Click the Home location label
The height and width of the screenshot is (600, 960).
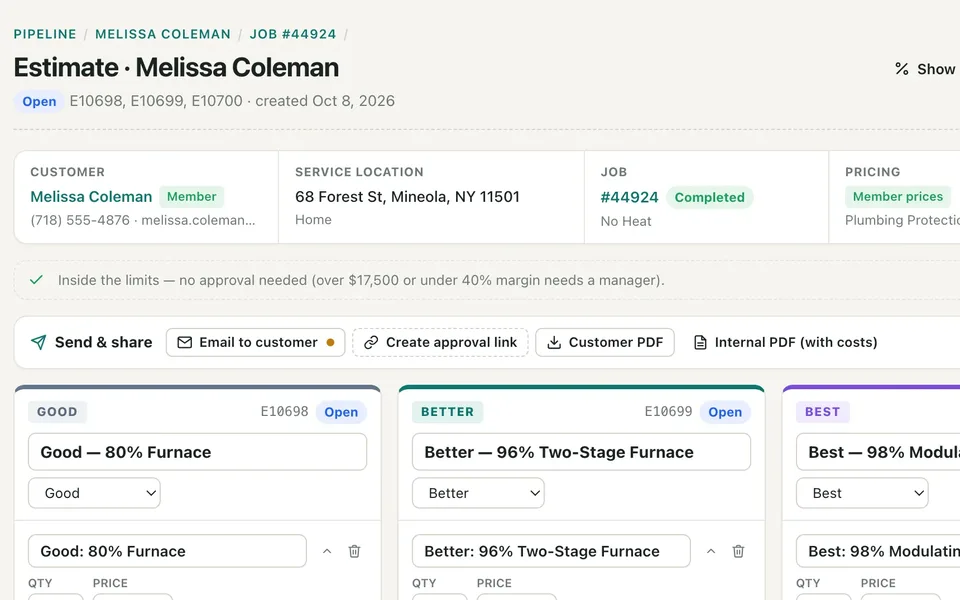pos(313,219)
